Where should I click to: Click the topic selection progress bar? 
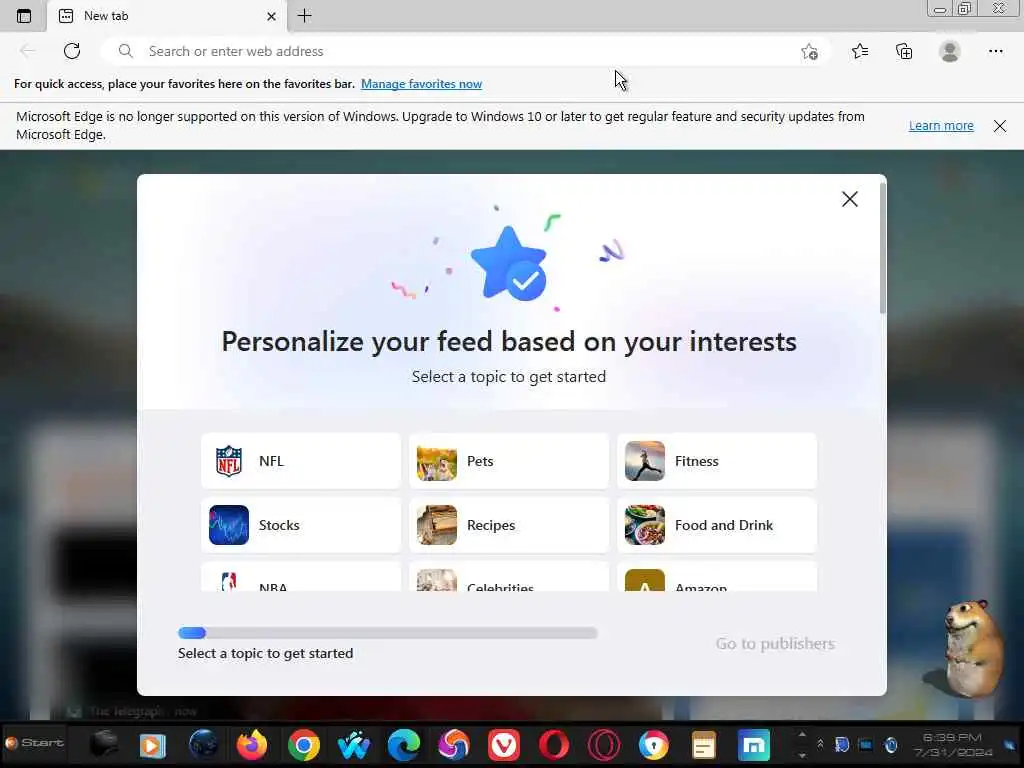click(x=387, y=633)
